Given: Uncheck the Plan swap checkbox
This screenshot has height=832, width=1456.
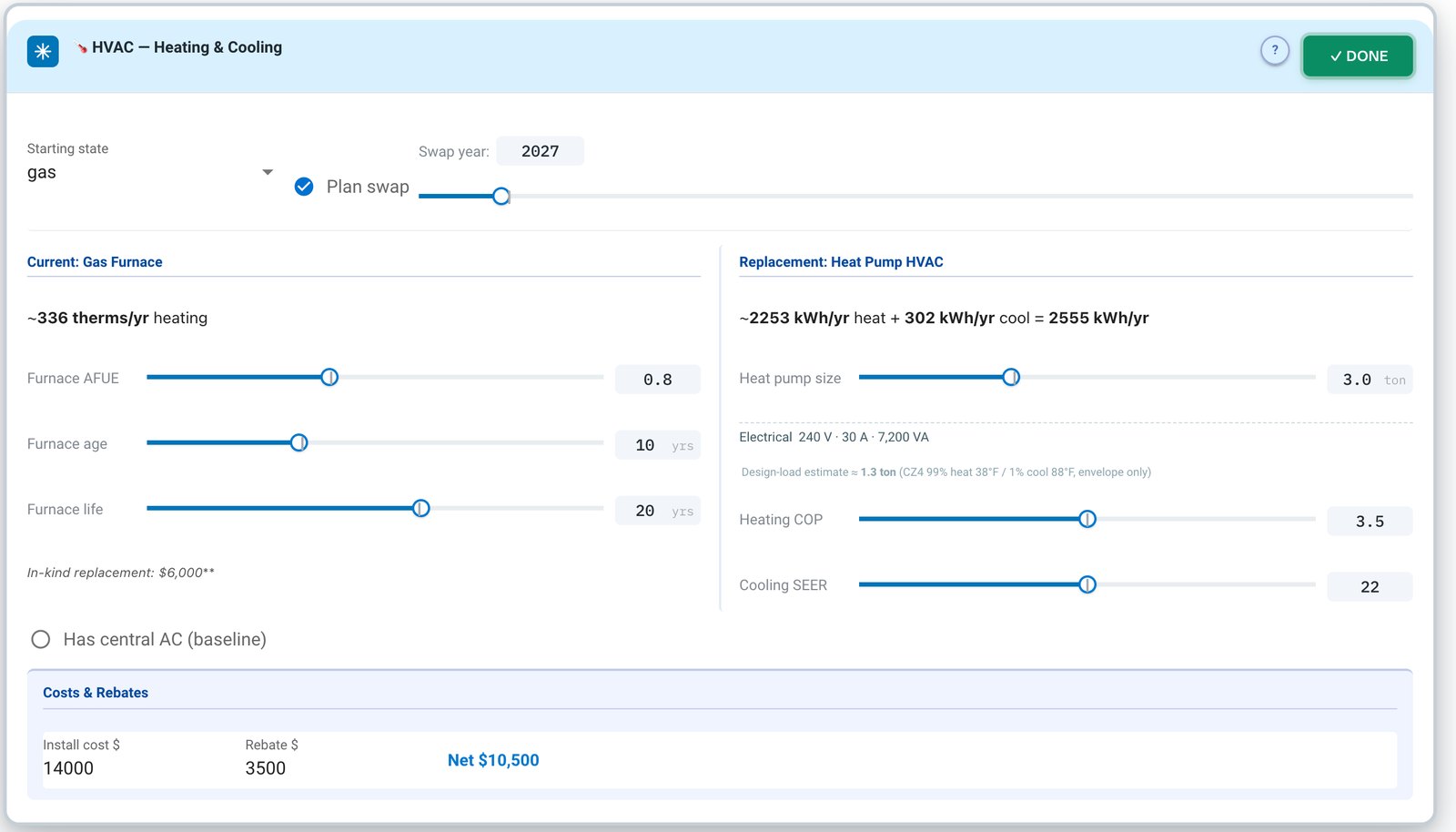Looking at the screenshot, I should [304, 187].
